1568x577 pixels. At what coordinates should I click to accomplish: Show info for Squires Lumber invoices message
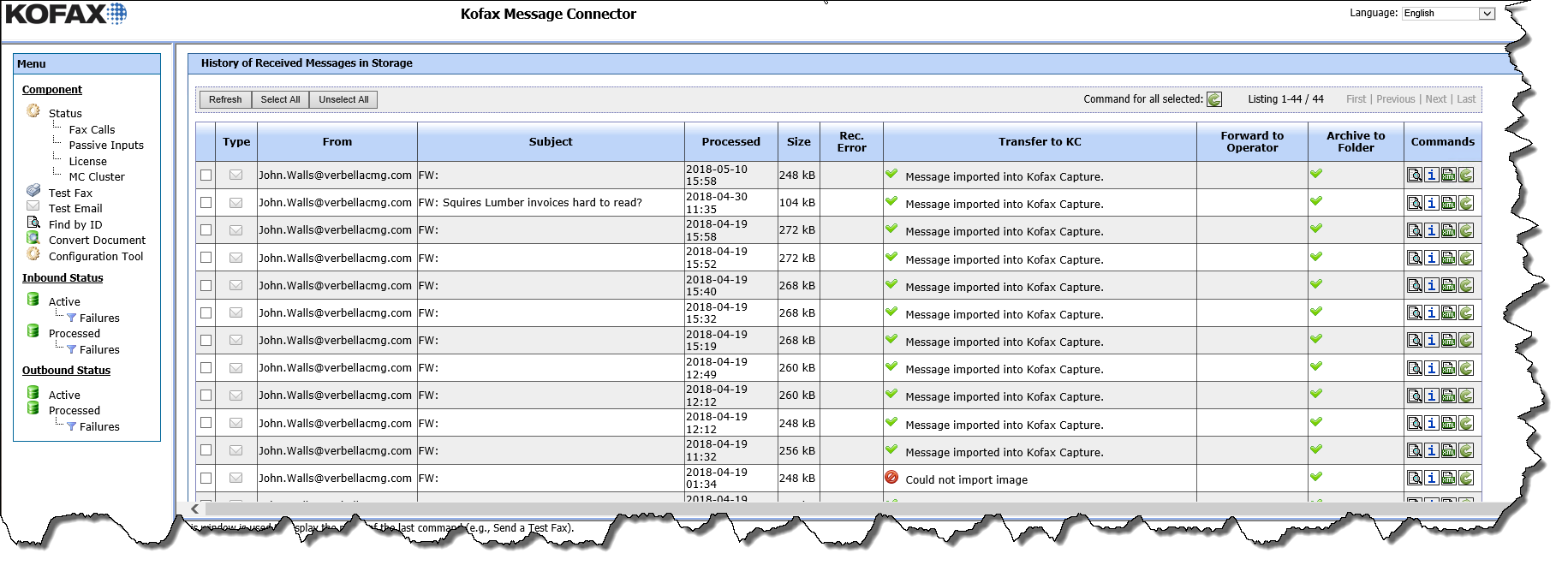pyautogui.click(x=1432, y=203)
